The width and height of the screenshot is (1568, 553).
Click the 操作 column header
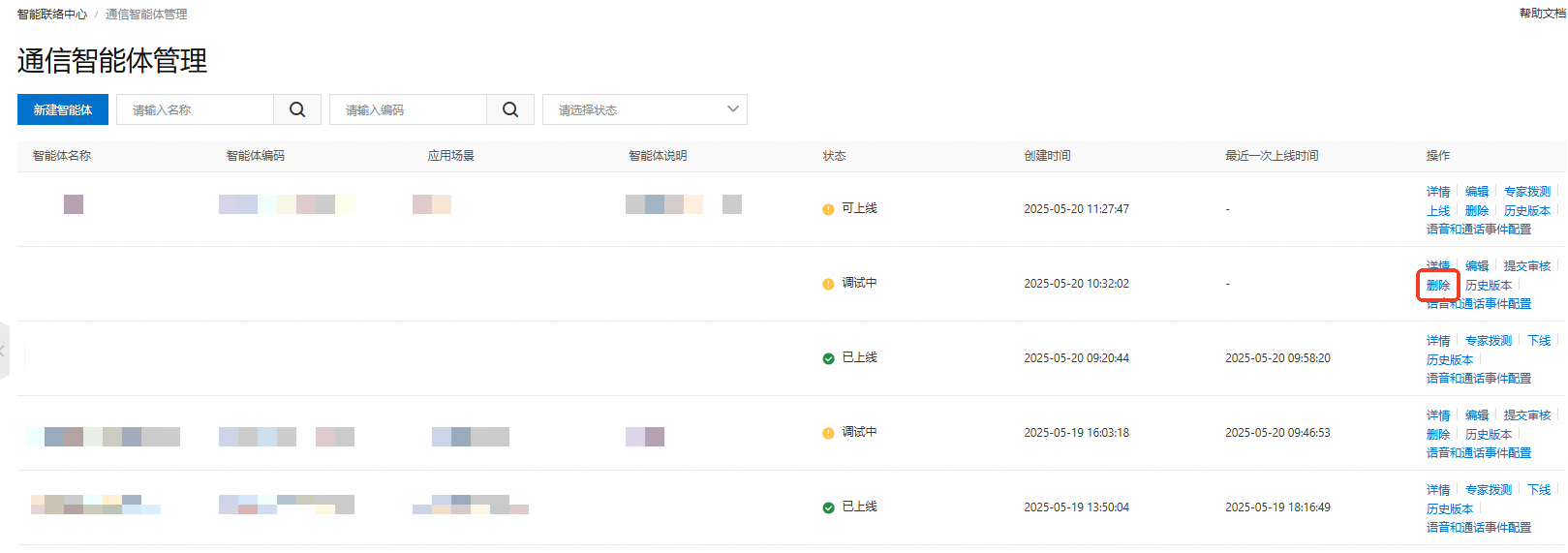pos(1438,156)
